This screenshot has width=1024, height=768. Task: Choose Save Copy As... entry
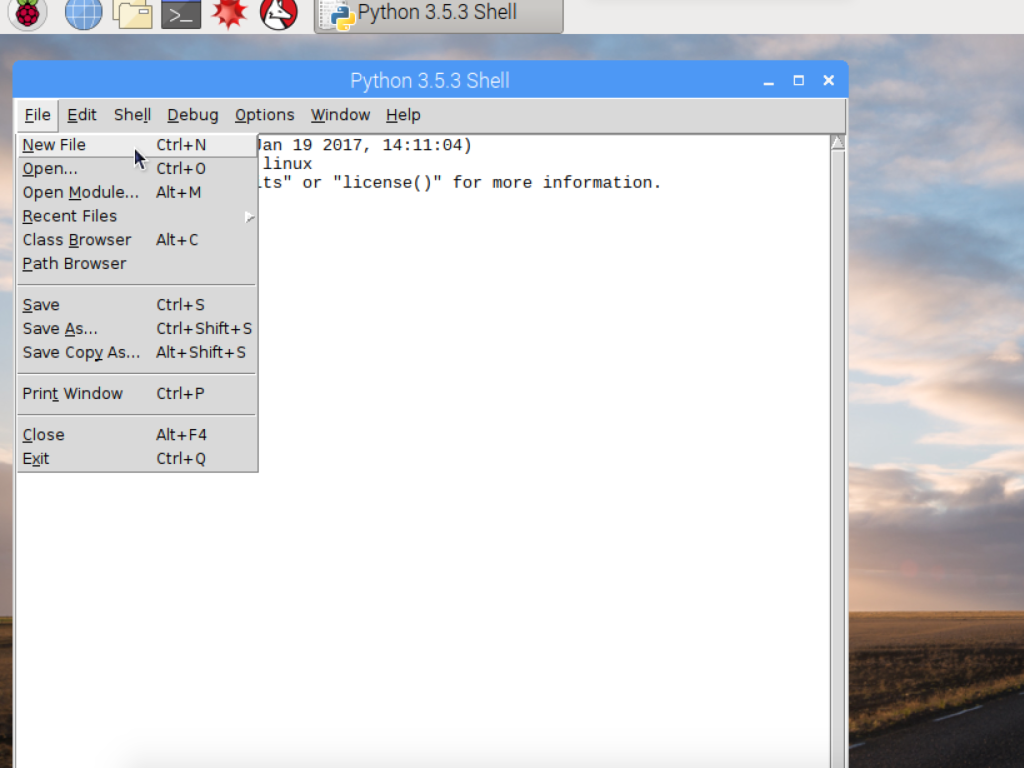137,353
